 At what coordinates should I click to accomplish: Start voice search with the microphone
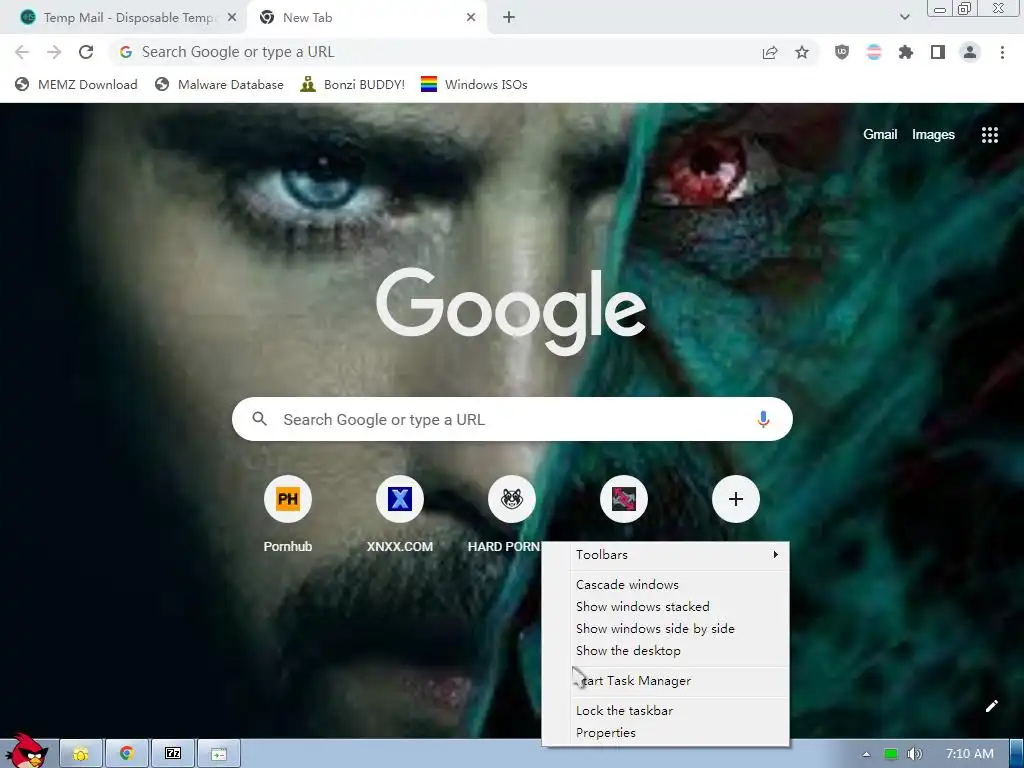click(763, 419)
